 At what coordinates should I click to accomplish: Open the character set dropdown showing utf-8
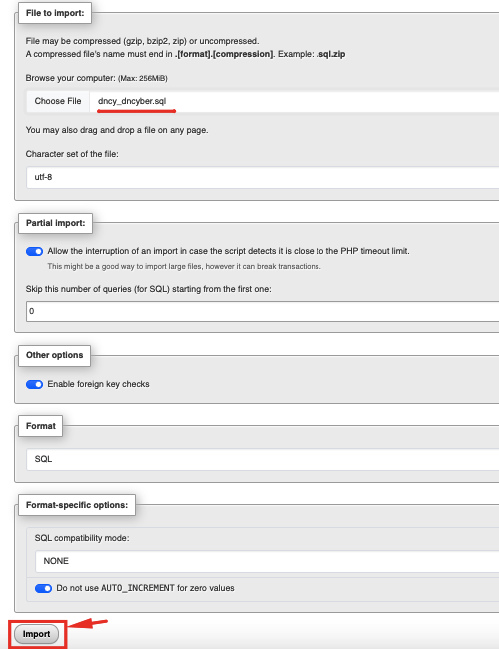(263, 177)
